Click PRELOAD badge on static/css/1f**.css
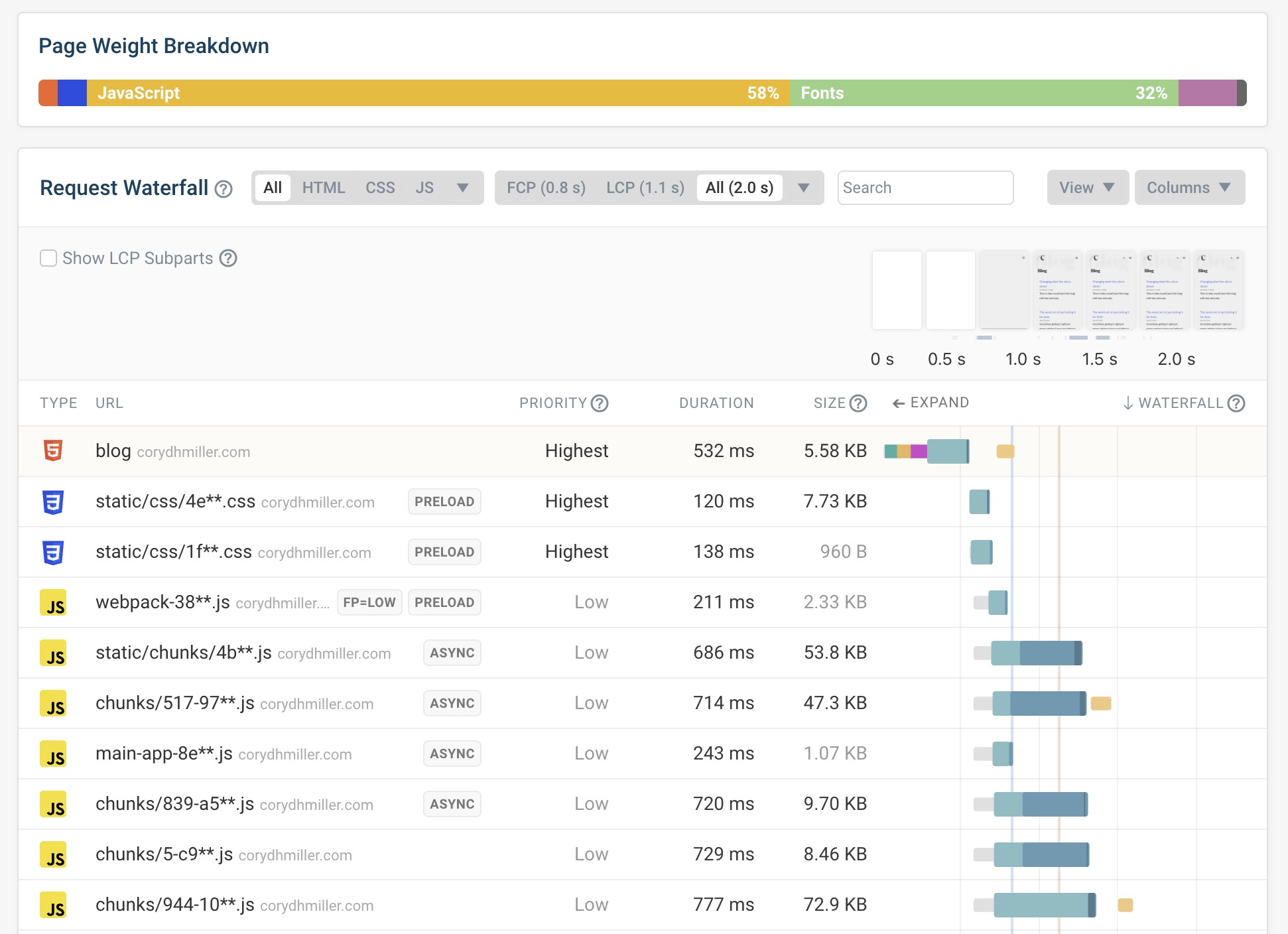 444,552
